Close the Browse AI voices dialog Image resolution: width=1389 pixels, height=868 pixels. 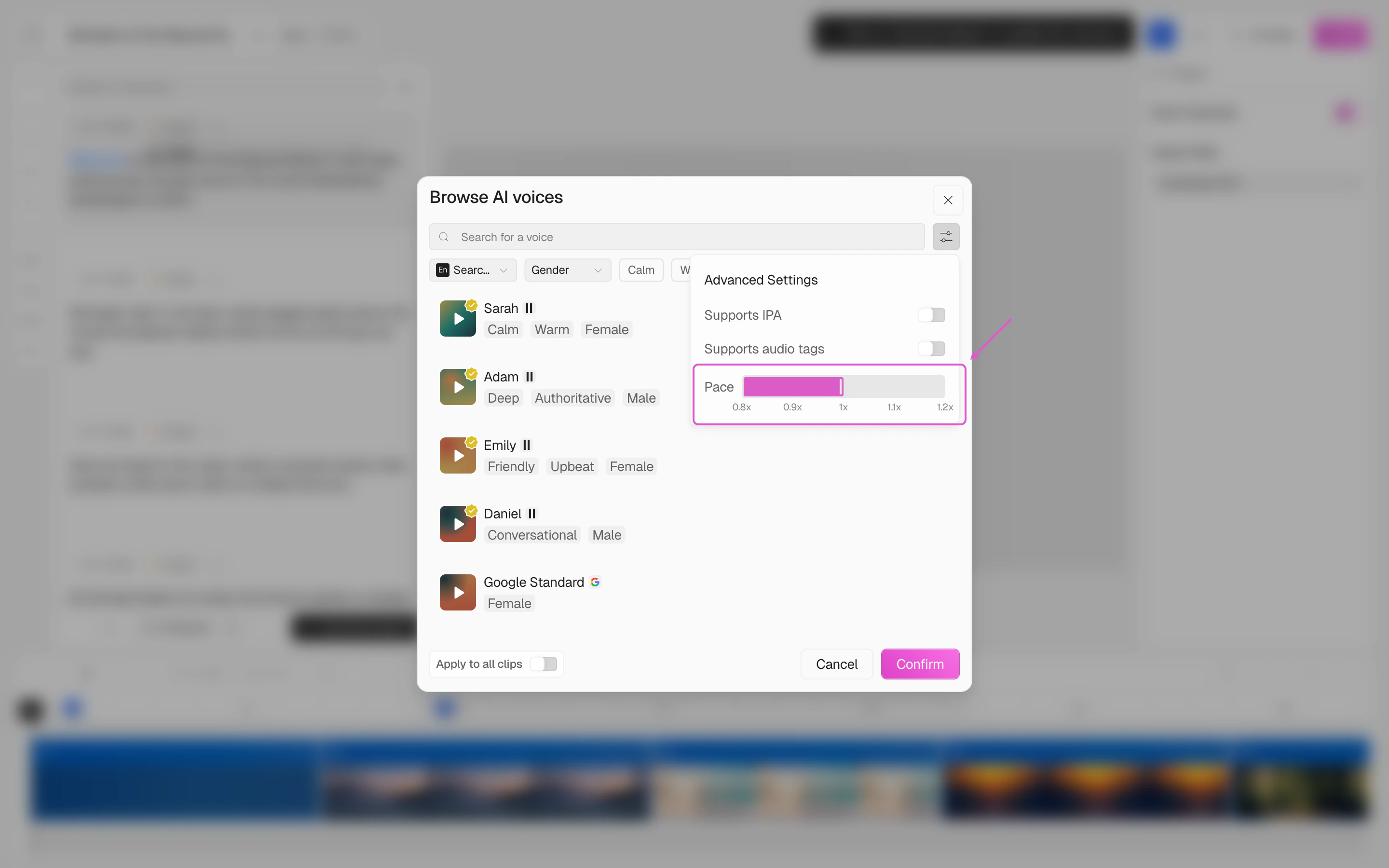pyautogui.click(x=948, y=200)
